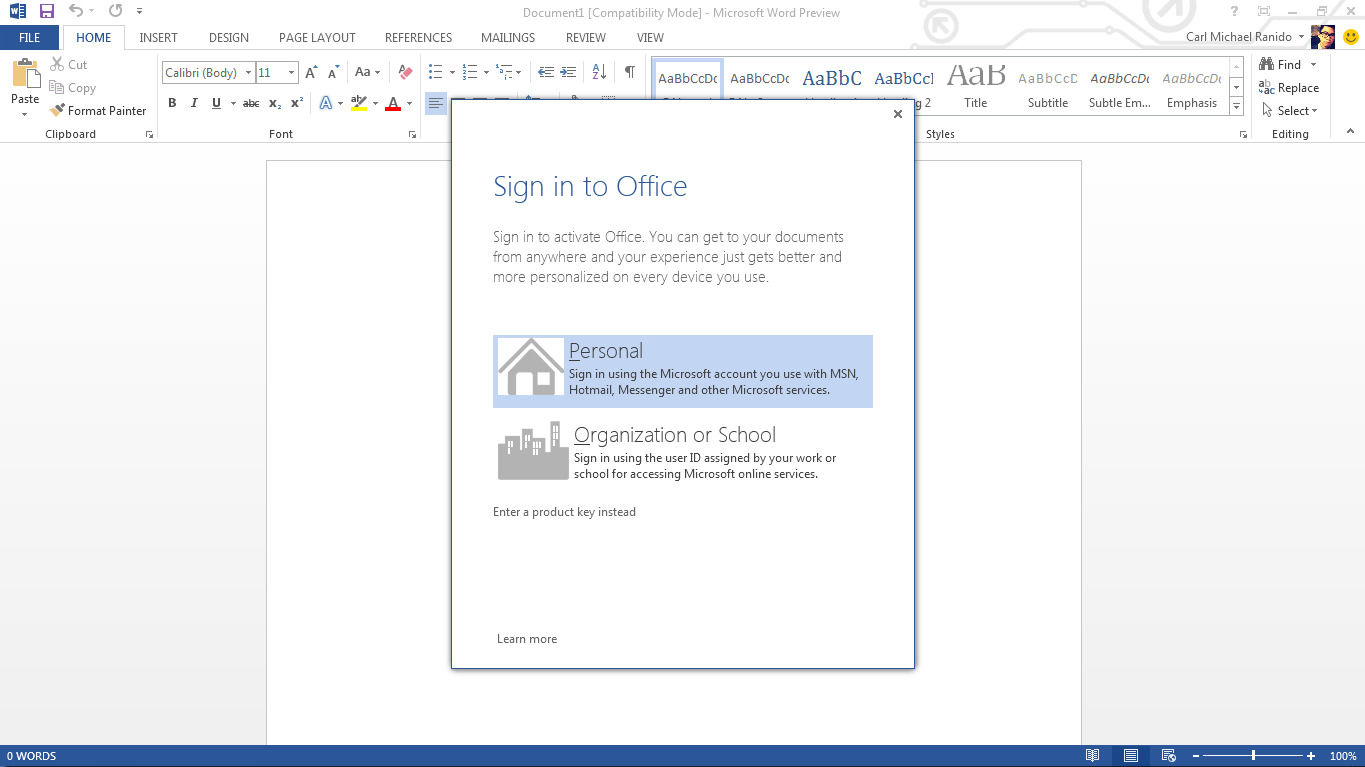Click the Sort A-Z icon
Viewport: 1365px width, 767px height.
point(599,72)
